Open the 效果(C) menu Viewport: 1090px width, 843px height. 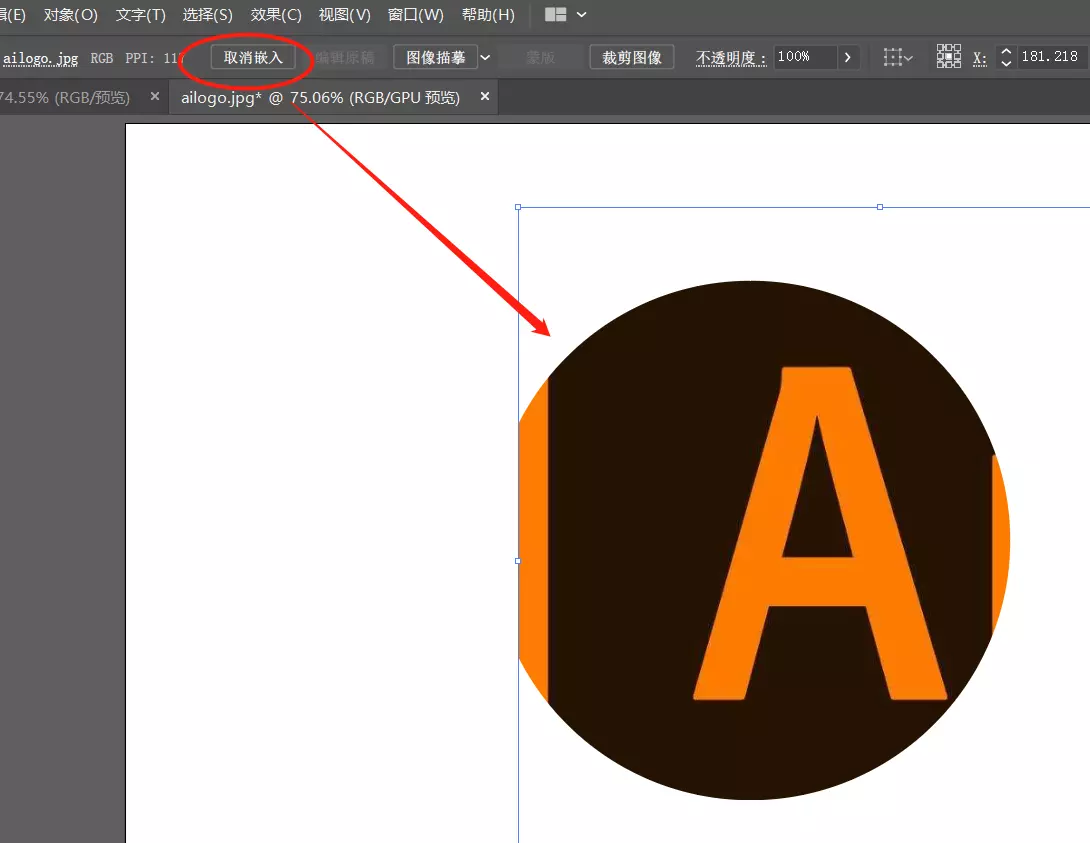tap(276, 15)
